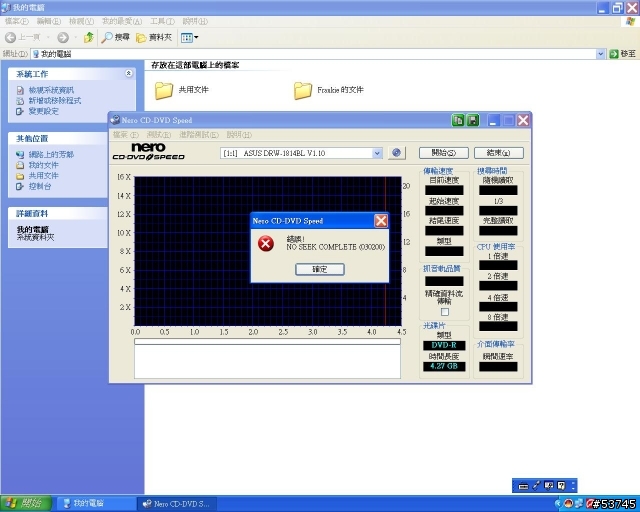Click the pen icon on language bar
The image size is (640, 512).
(536, 485)
